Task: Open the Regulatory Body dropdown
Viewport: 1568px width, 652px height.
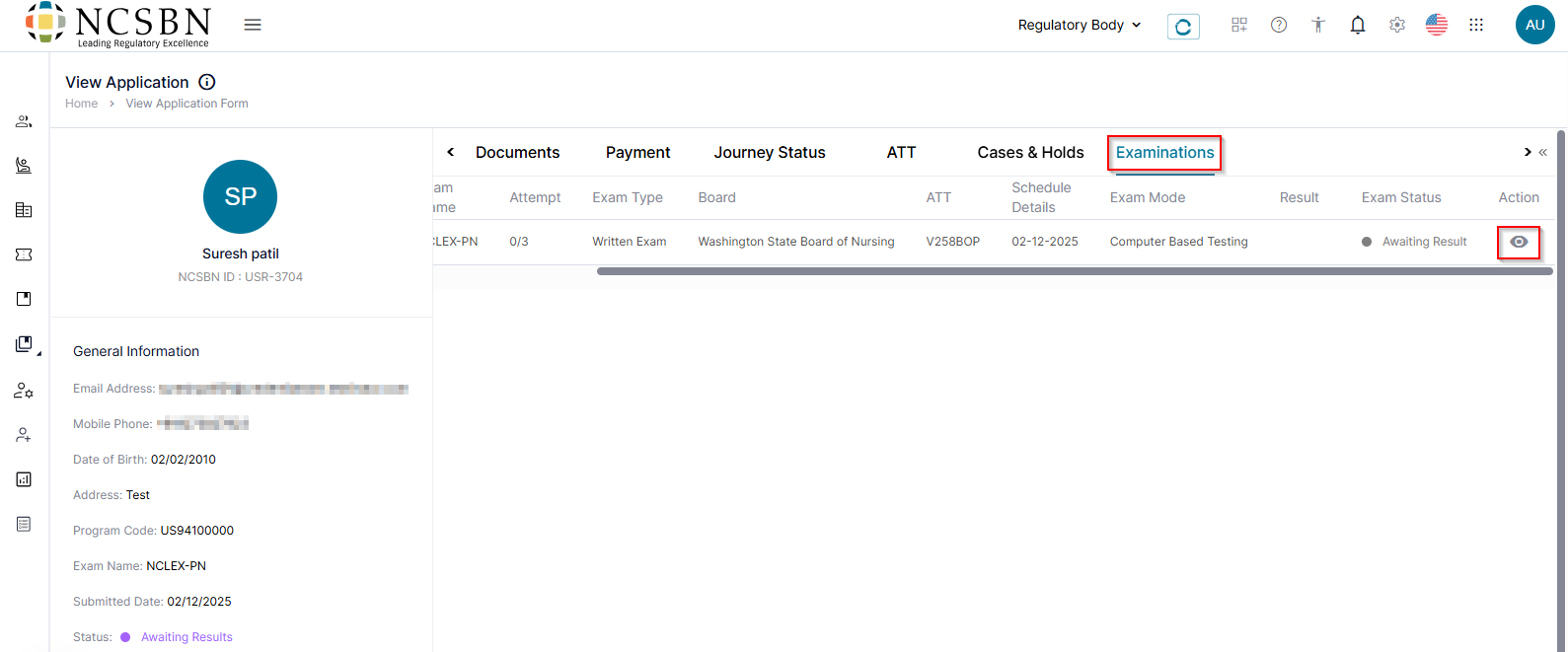Action: (x=1080, y=25)
